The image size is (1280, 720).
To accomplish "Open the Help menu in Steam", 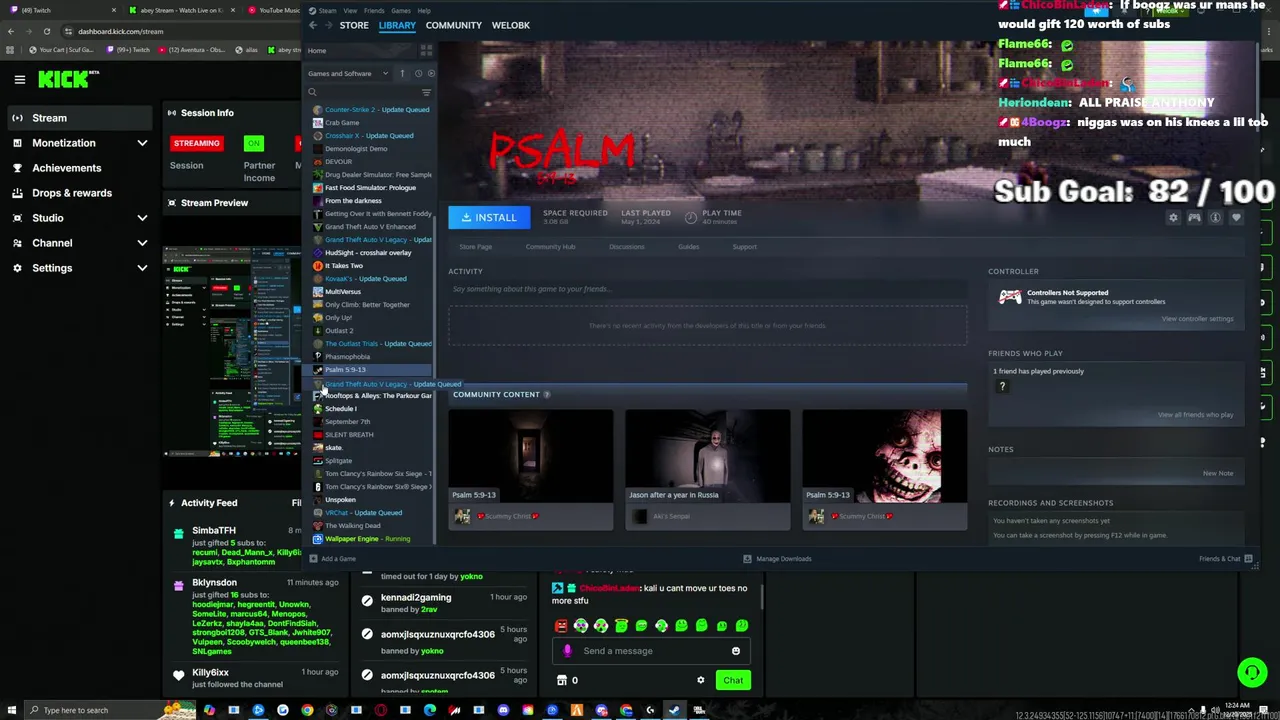I will click(x=424, y=11).
